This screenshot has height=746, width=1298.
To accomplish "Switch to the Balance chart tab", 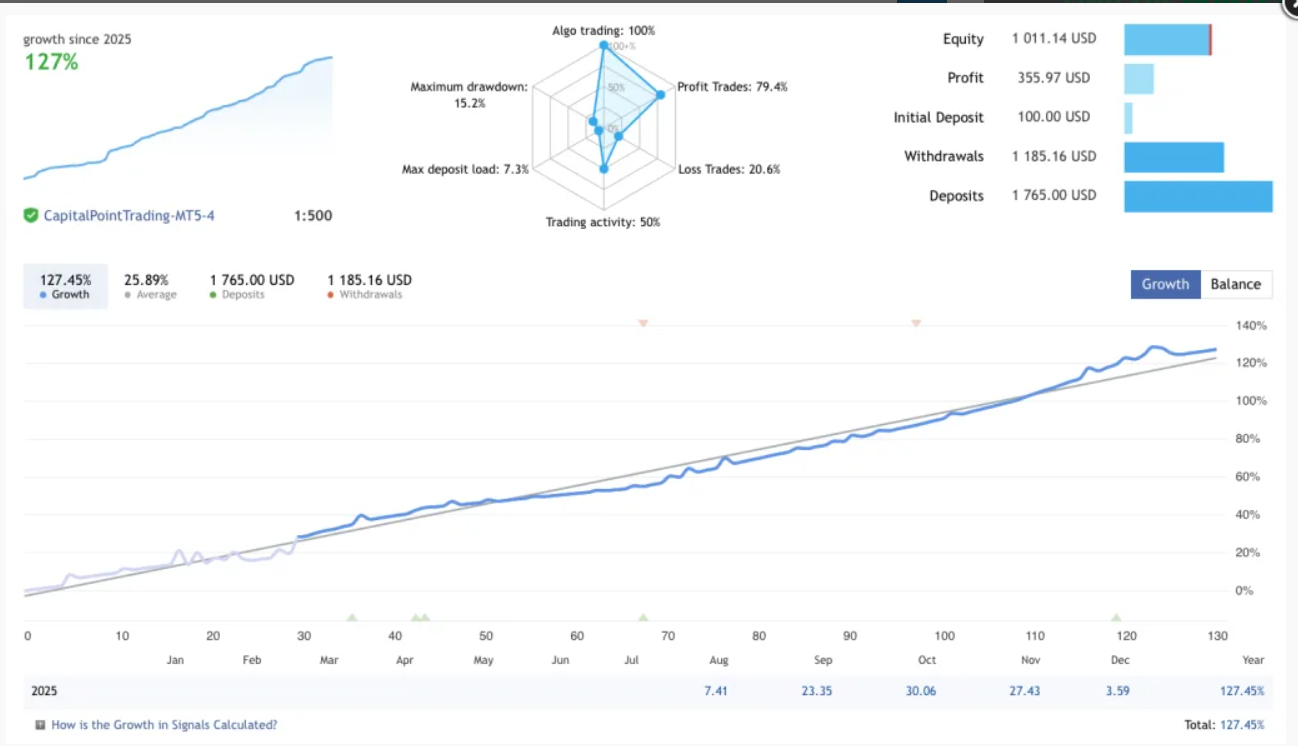I will (x=1235, y=284).
